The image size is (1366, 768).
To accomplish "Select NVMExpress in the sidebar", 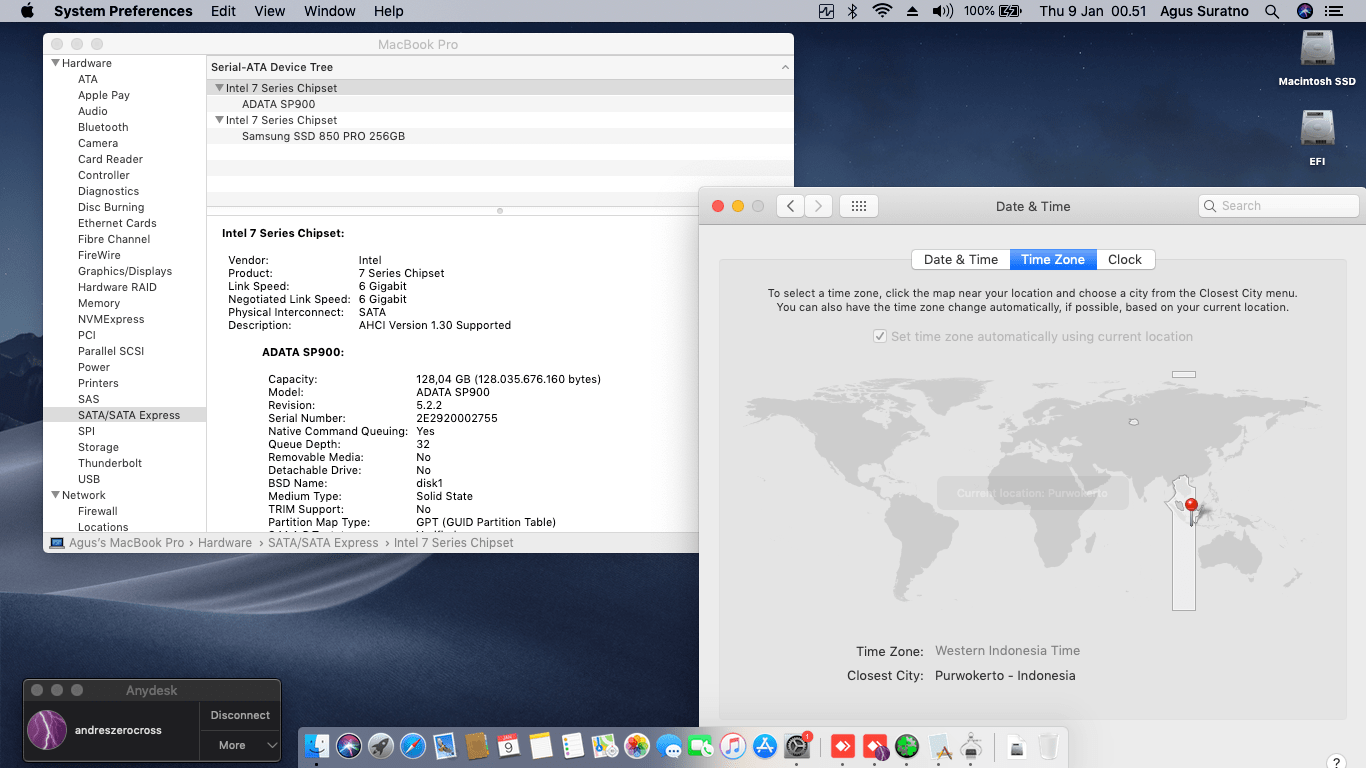I will point(111,319).
